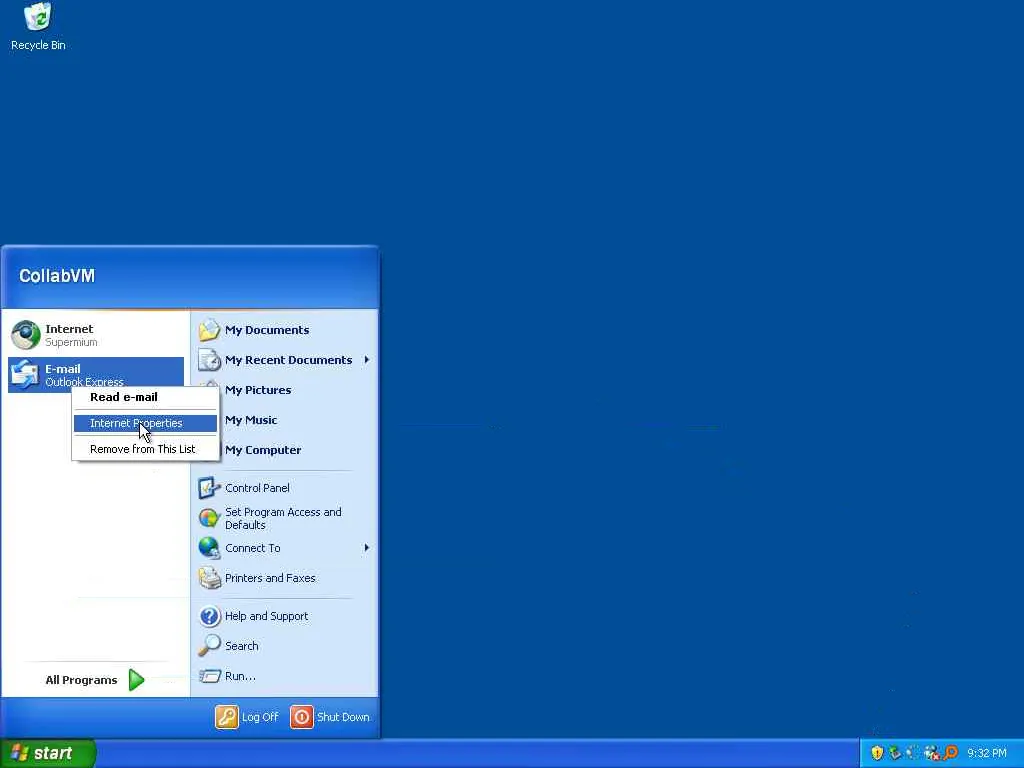Open My Documents folder
The image size is (1024, 768).
267,330
